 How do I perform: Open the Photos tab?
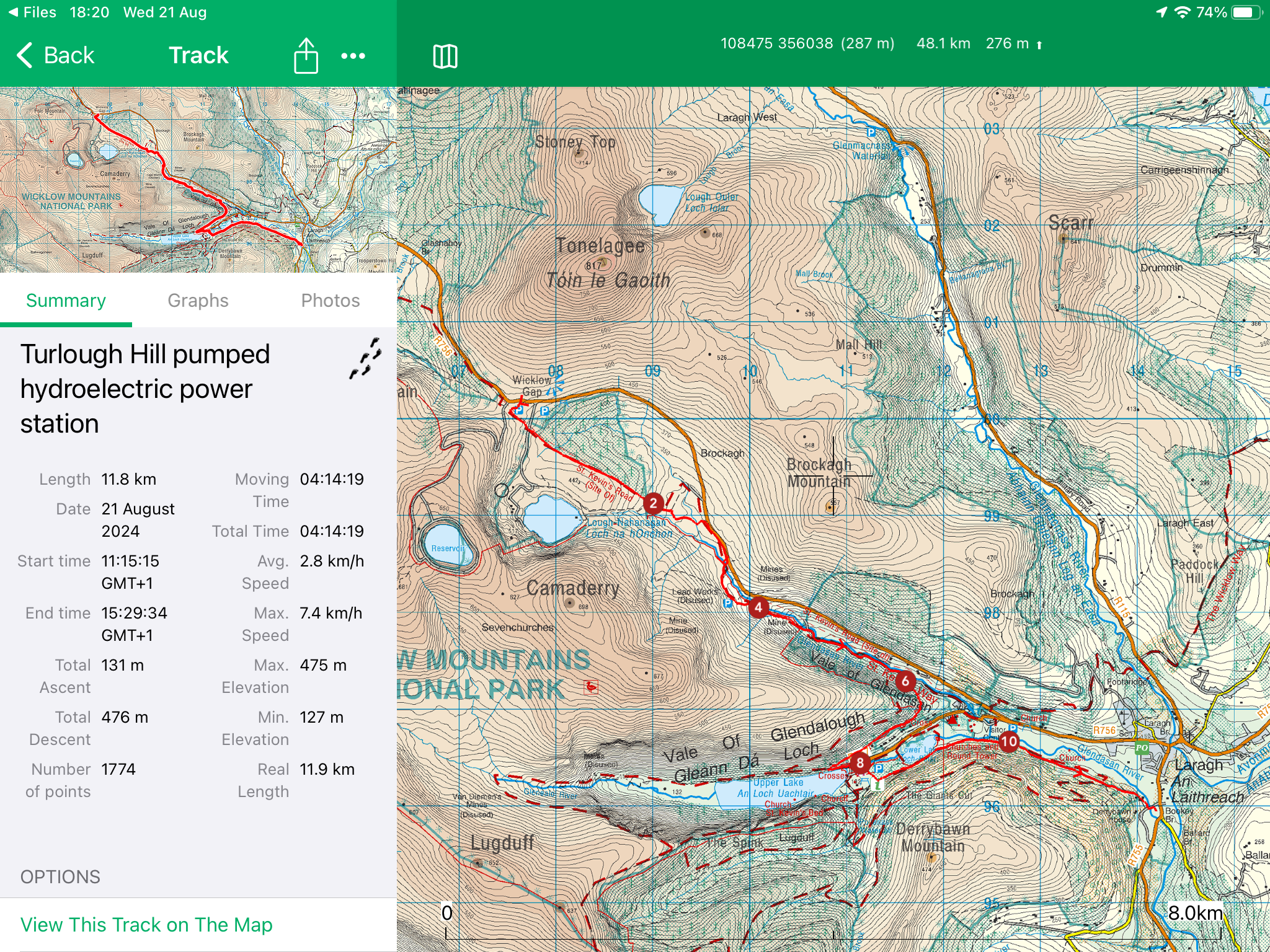pos(330,301)
